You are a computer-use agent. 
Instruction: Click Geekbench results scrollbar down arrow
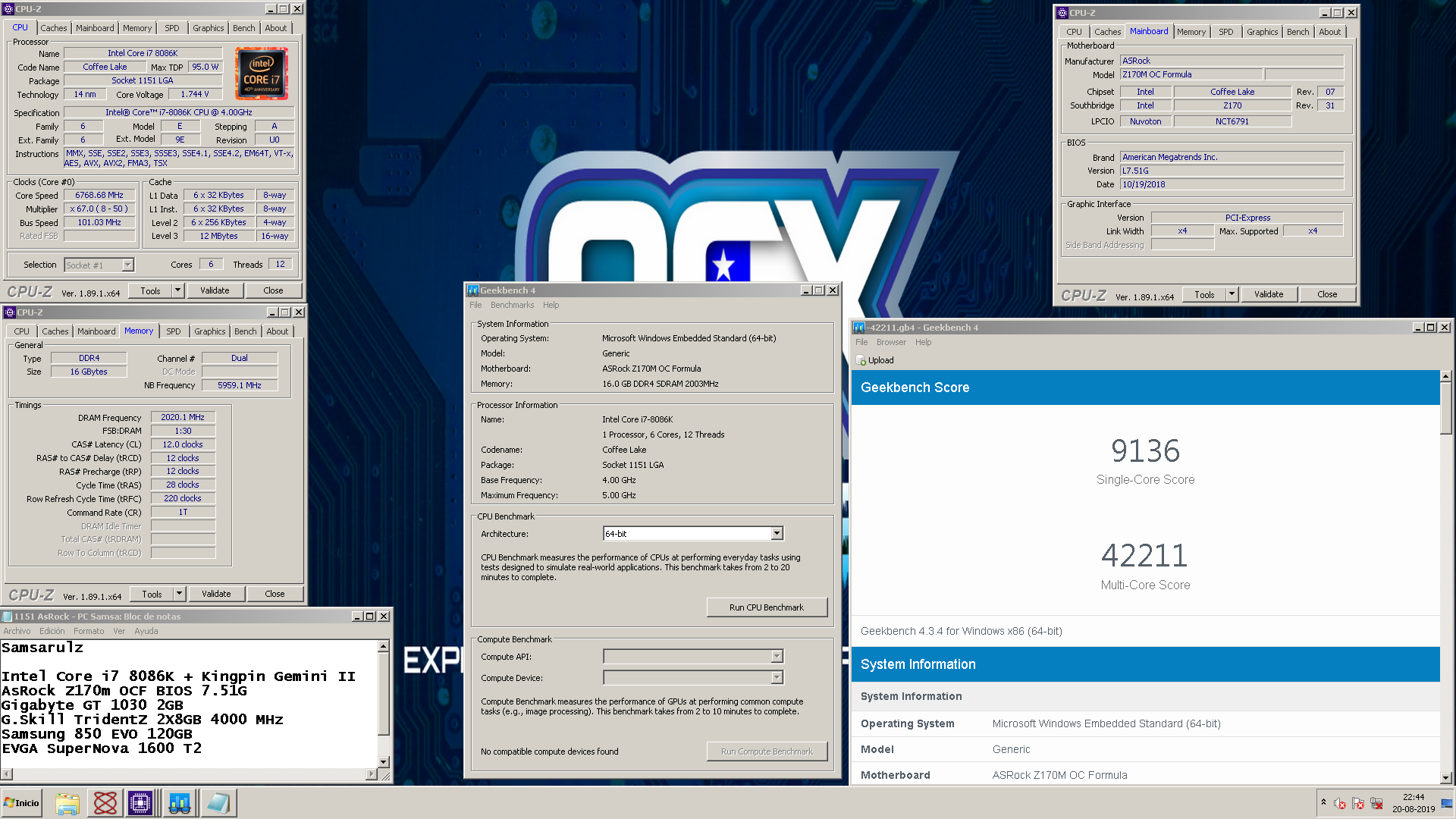(x=1445, y=777)
